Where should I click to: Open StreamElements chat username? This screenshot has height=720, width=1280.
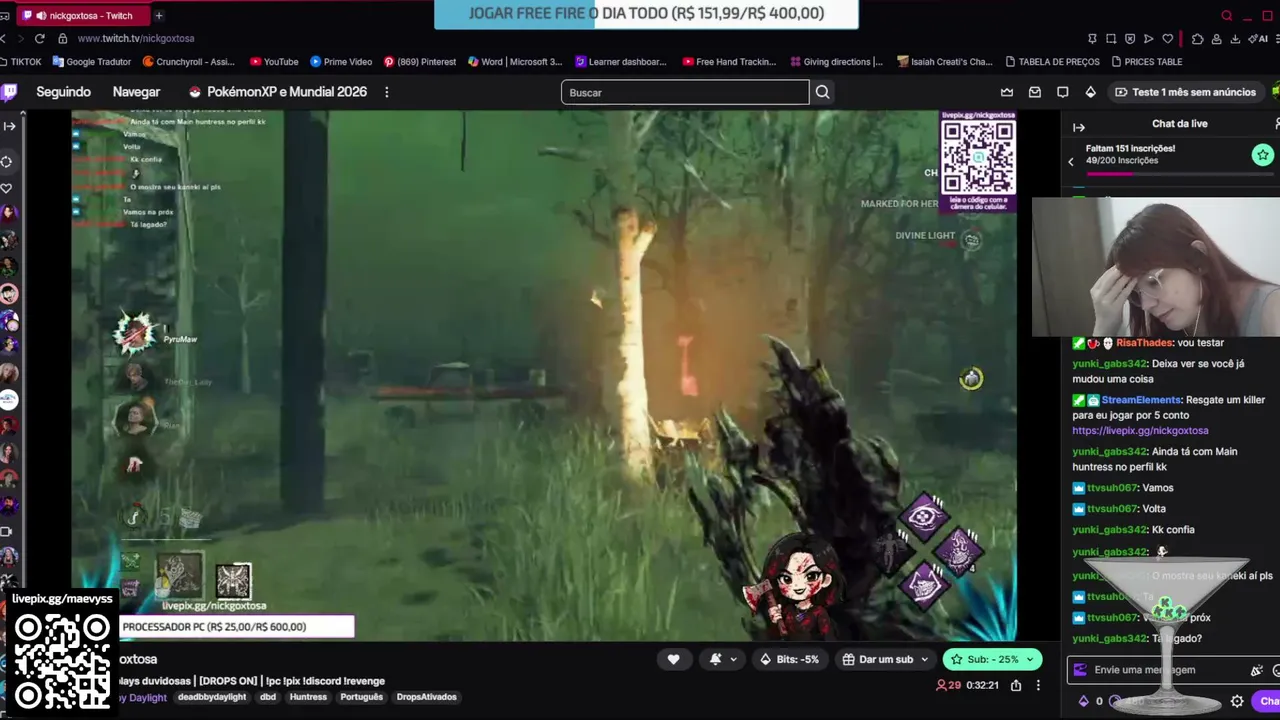point(1142,400)
